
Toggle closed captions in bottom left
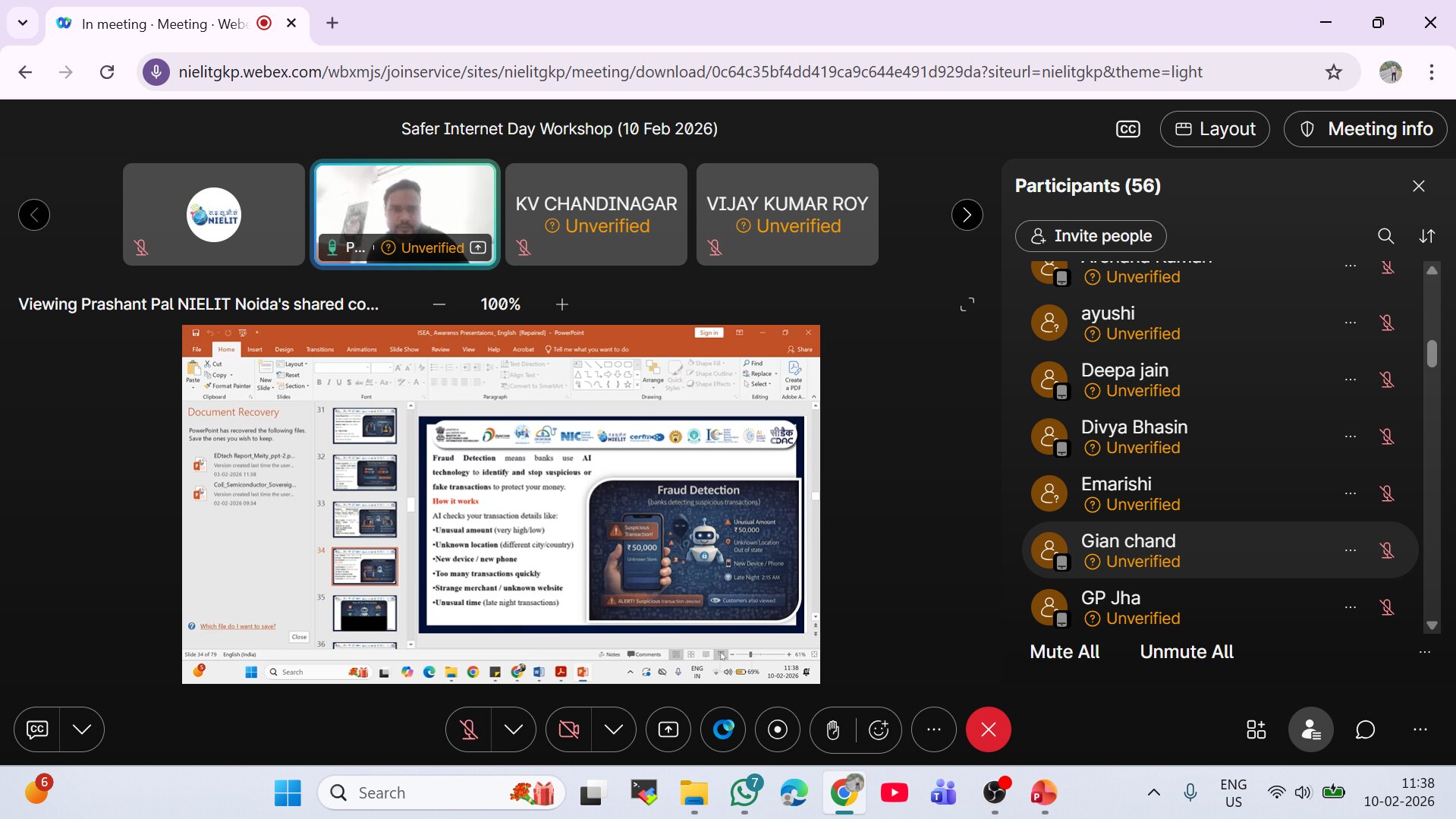(37, 729)
